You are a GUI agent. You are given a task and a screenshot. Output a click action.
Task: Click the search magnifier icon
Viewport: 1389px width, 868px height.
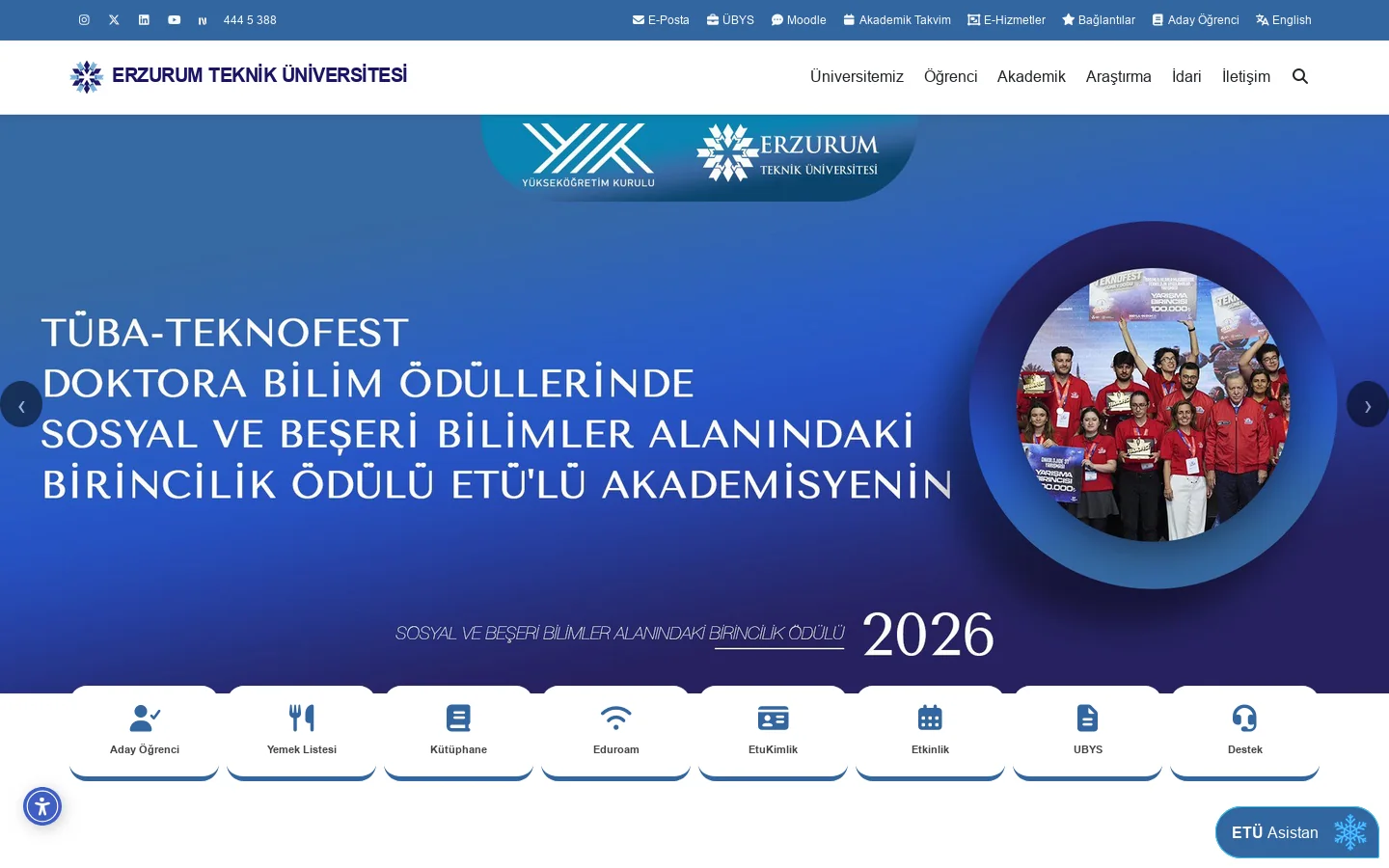[x=1300, y=77]
